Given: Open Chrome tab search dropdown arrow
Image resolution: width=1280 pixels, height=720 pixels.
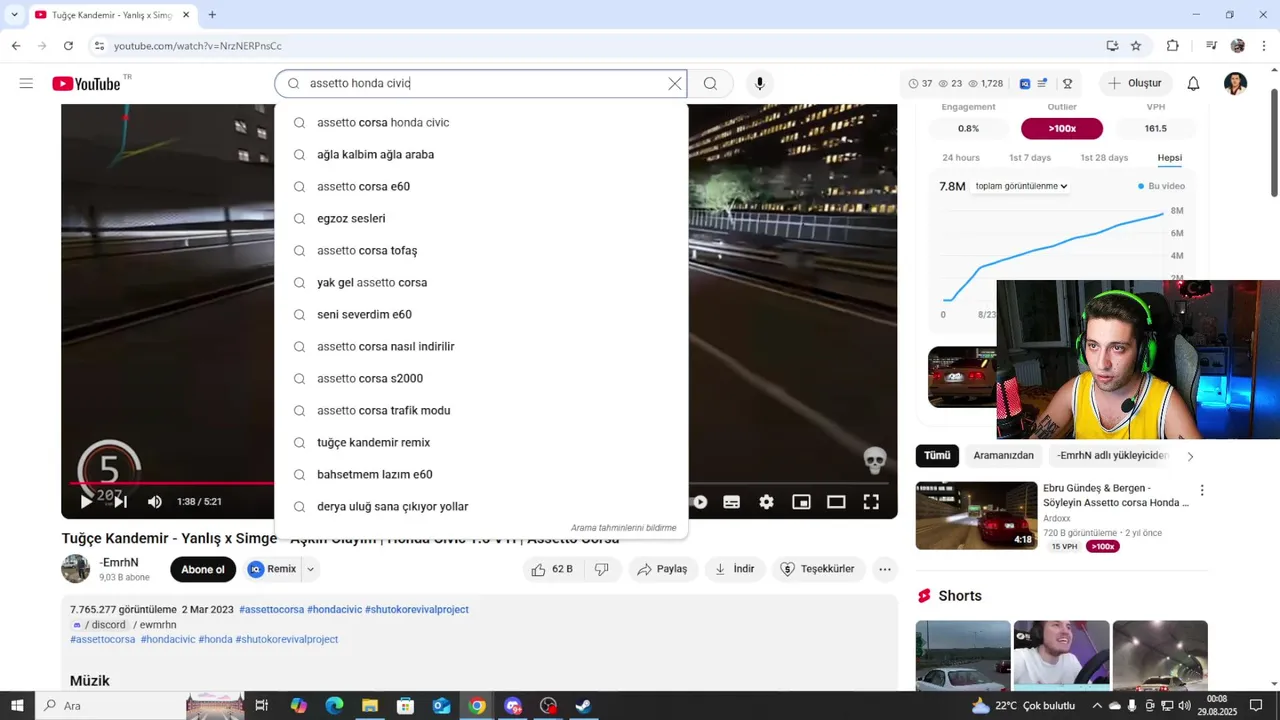Looking at the screenshot, I should tap(14, 15).
